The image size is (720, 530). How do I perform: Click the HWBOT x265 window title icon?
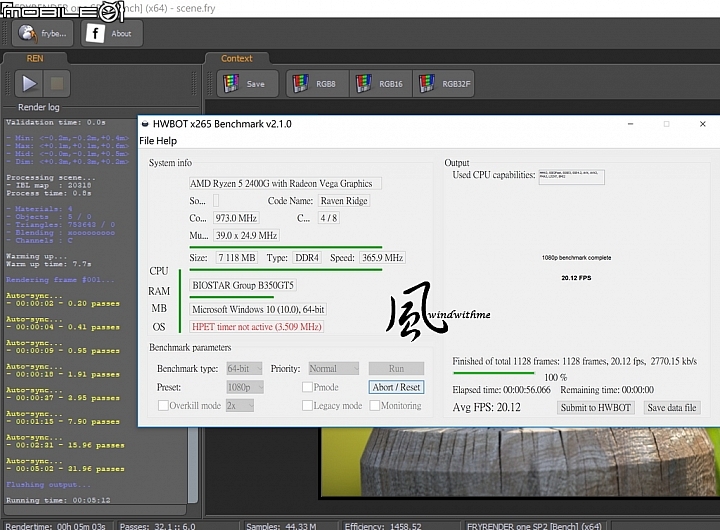pos(145,124)
